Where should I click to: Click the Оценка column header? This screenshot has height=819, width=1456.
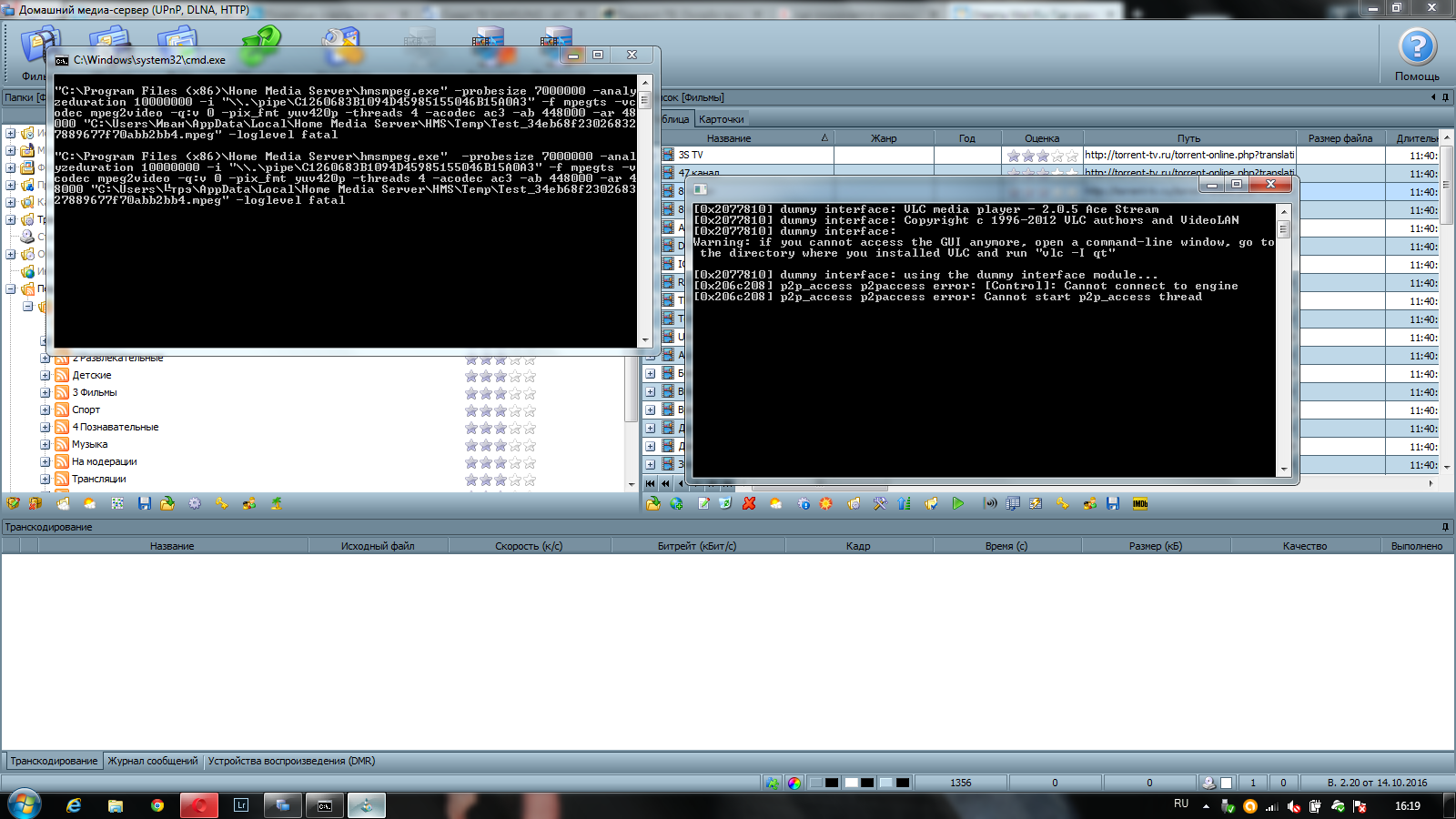click(x=1041, y=138)
